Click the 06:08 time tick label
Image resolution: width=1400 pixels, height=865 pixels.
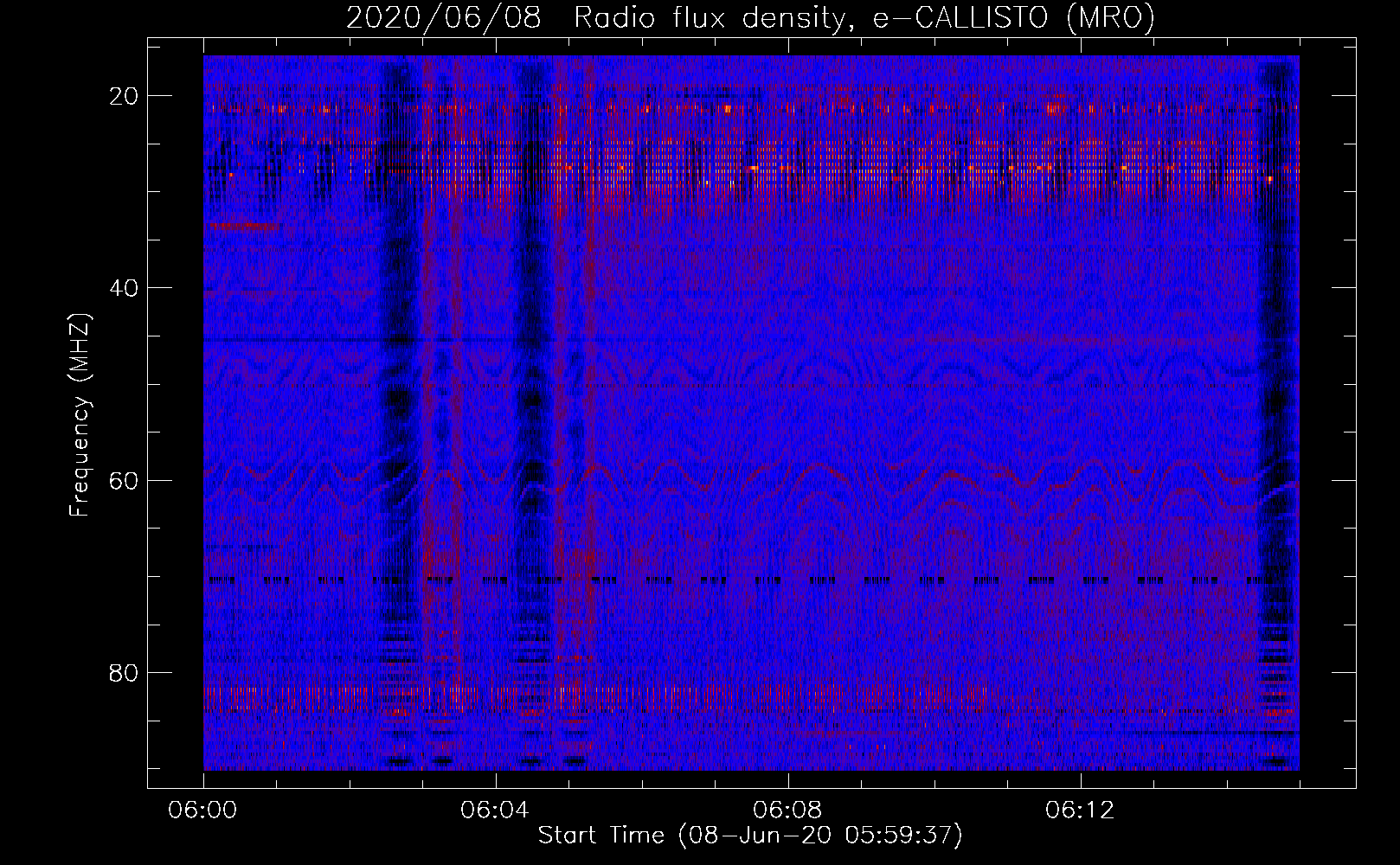(x=787, y=811)
